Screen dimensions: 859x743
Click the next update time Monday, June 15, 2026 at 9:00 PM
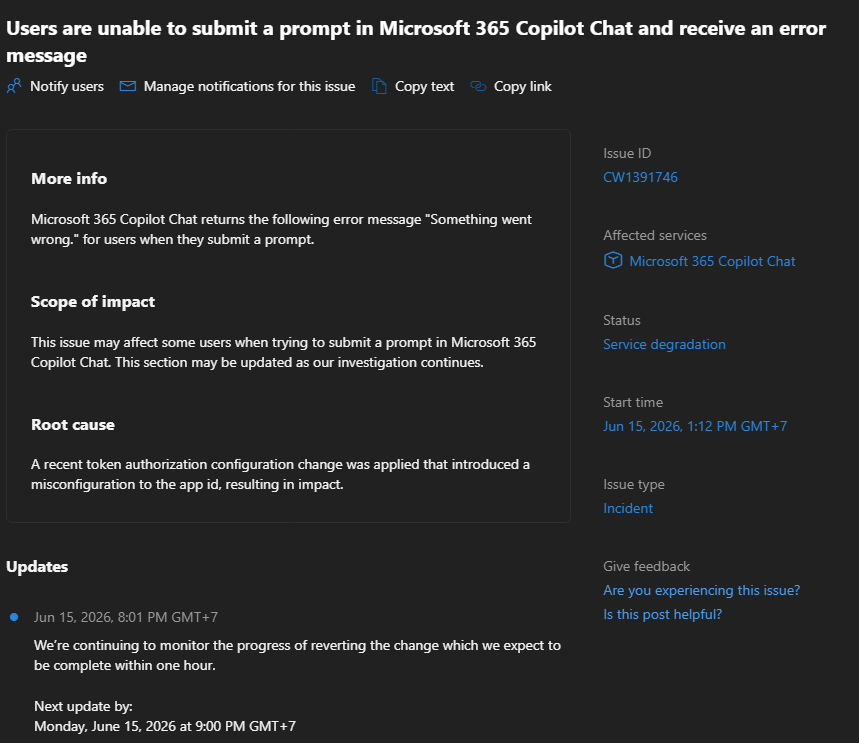165,726
